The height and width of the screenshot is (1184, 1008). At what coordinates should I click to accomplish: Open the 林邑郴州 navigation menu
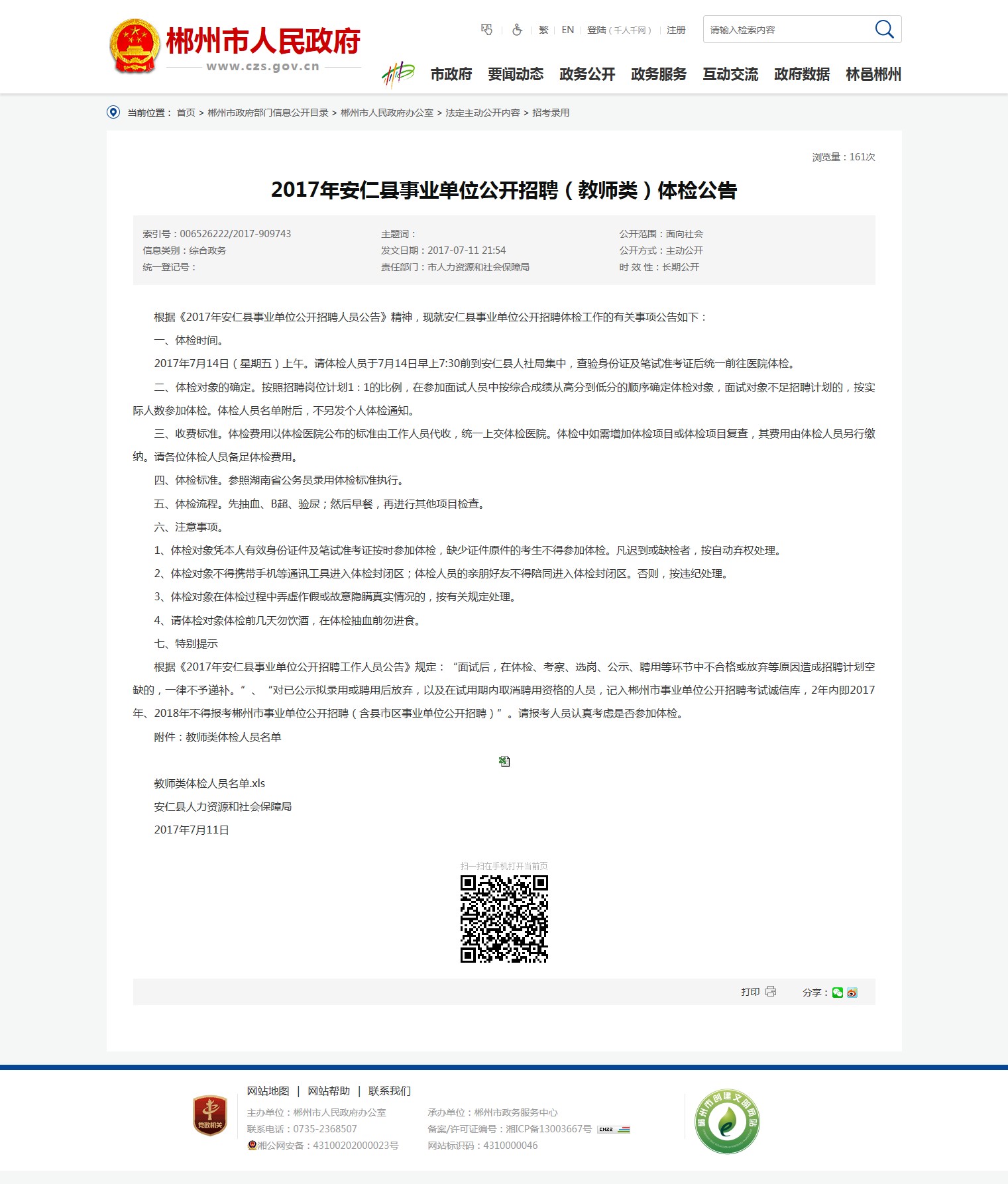pyautogui.click(x=873, y=74)
